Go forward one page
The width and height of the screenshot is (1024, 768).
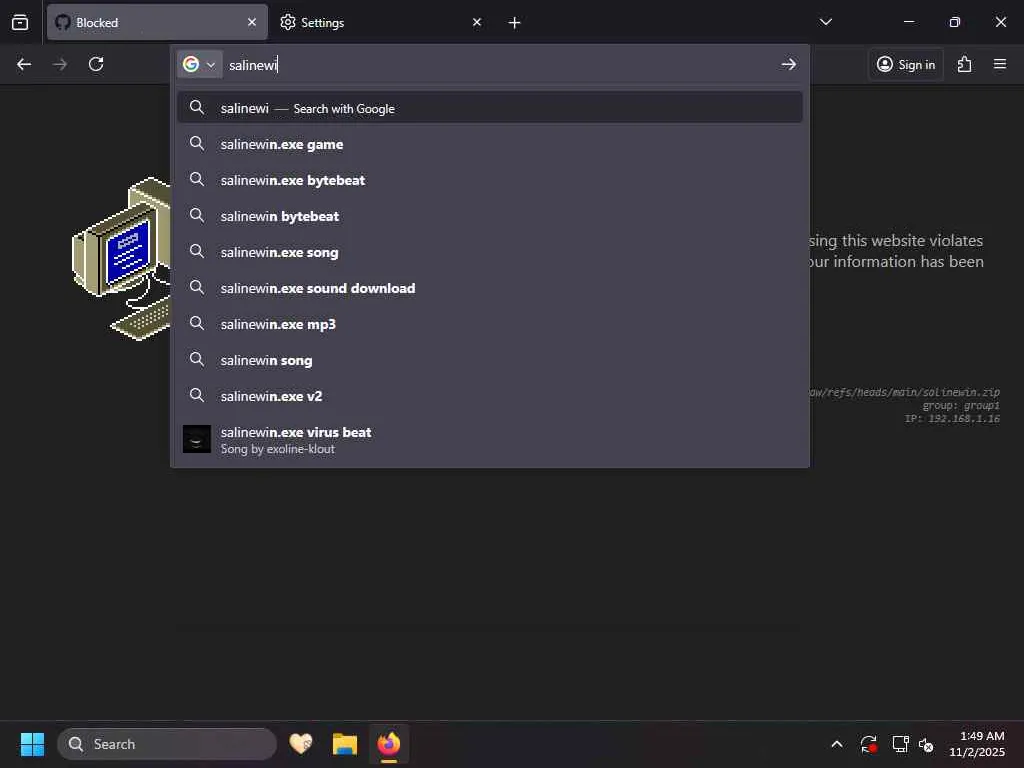point(60,64)
